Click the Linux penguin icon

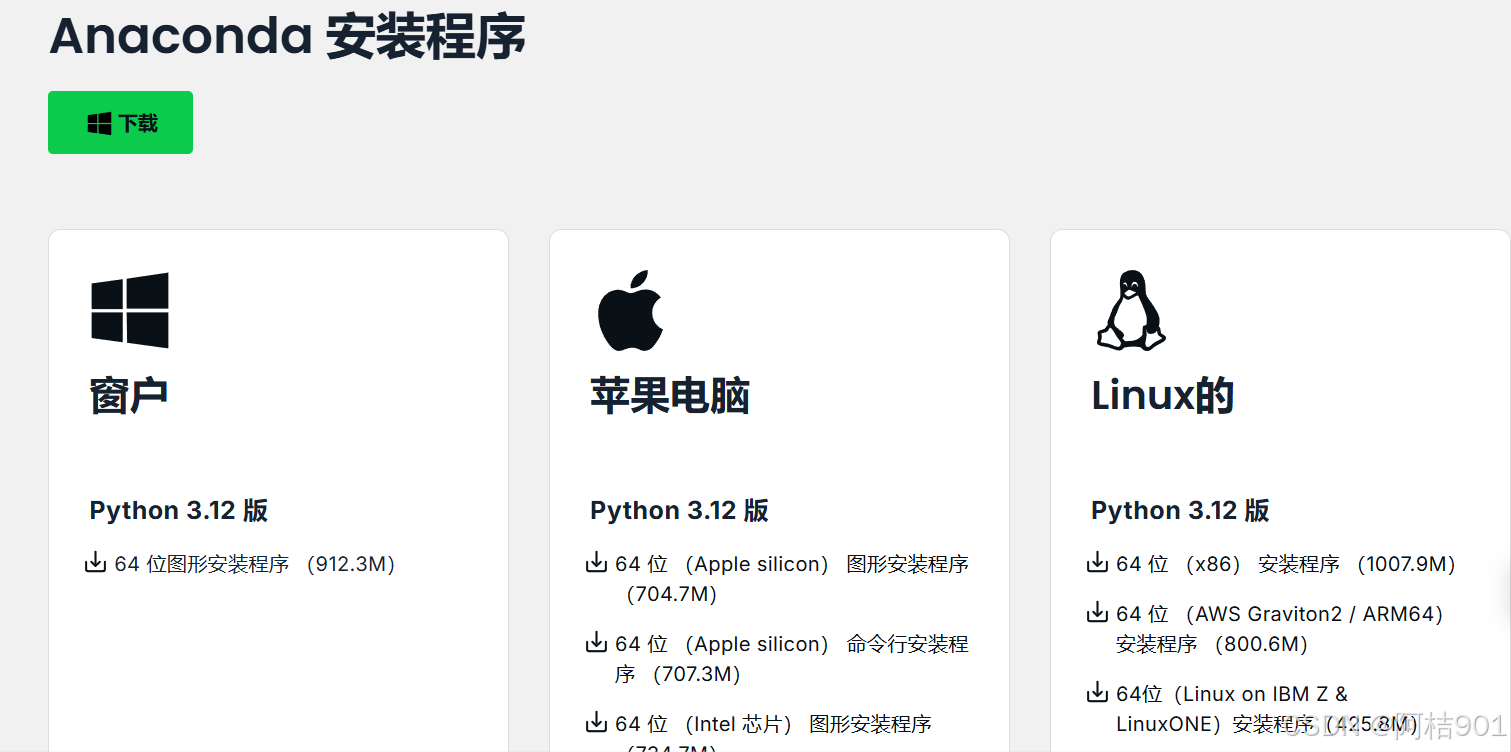pos(1132,310)
